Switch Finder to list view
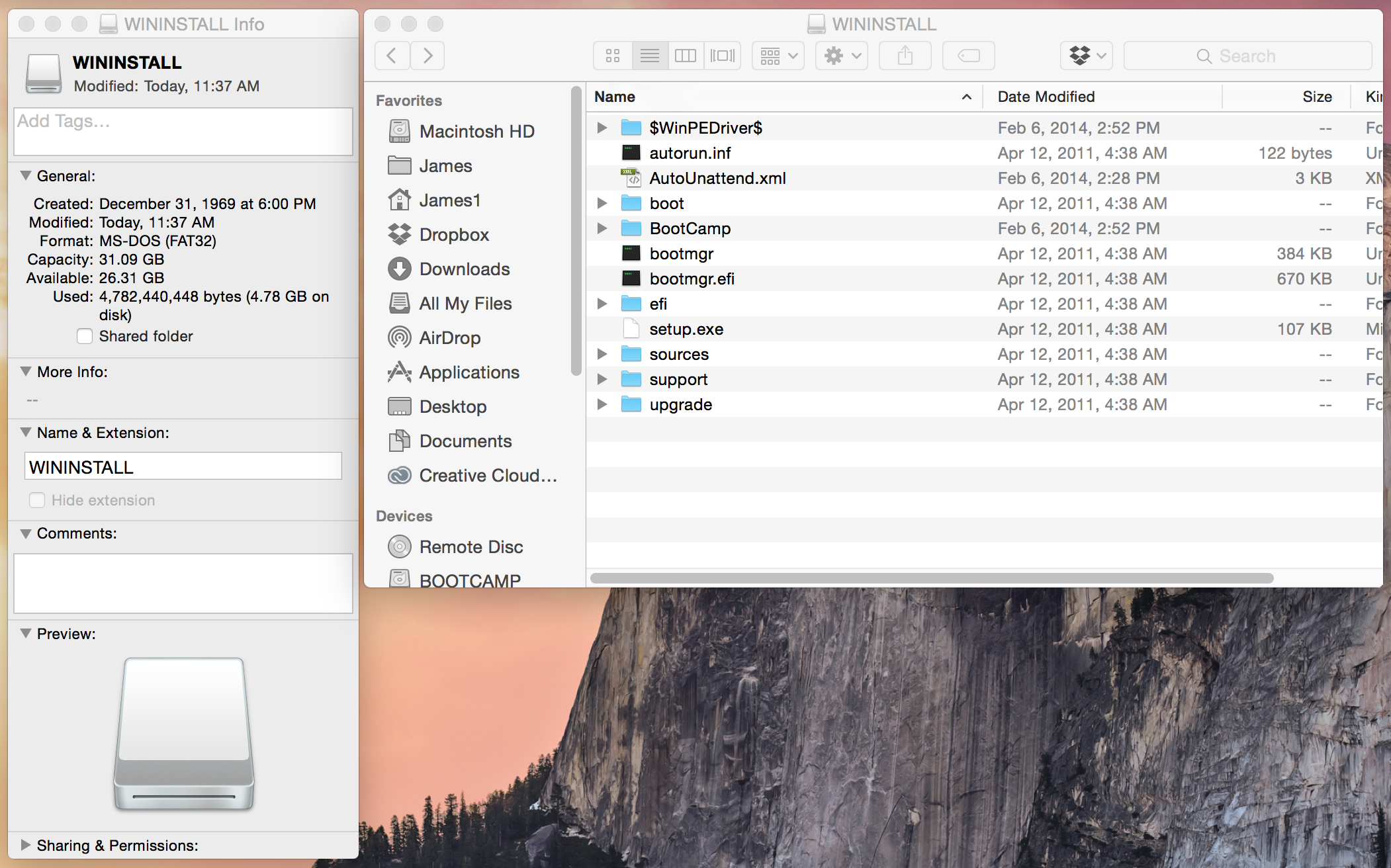1391x868 pixels. pos(650,56)
